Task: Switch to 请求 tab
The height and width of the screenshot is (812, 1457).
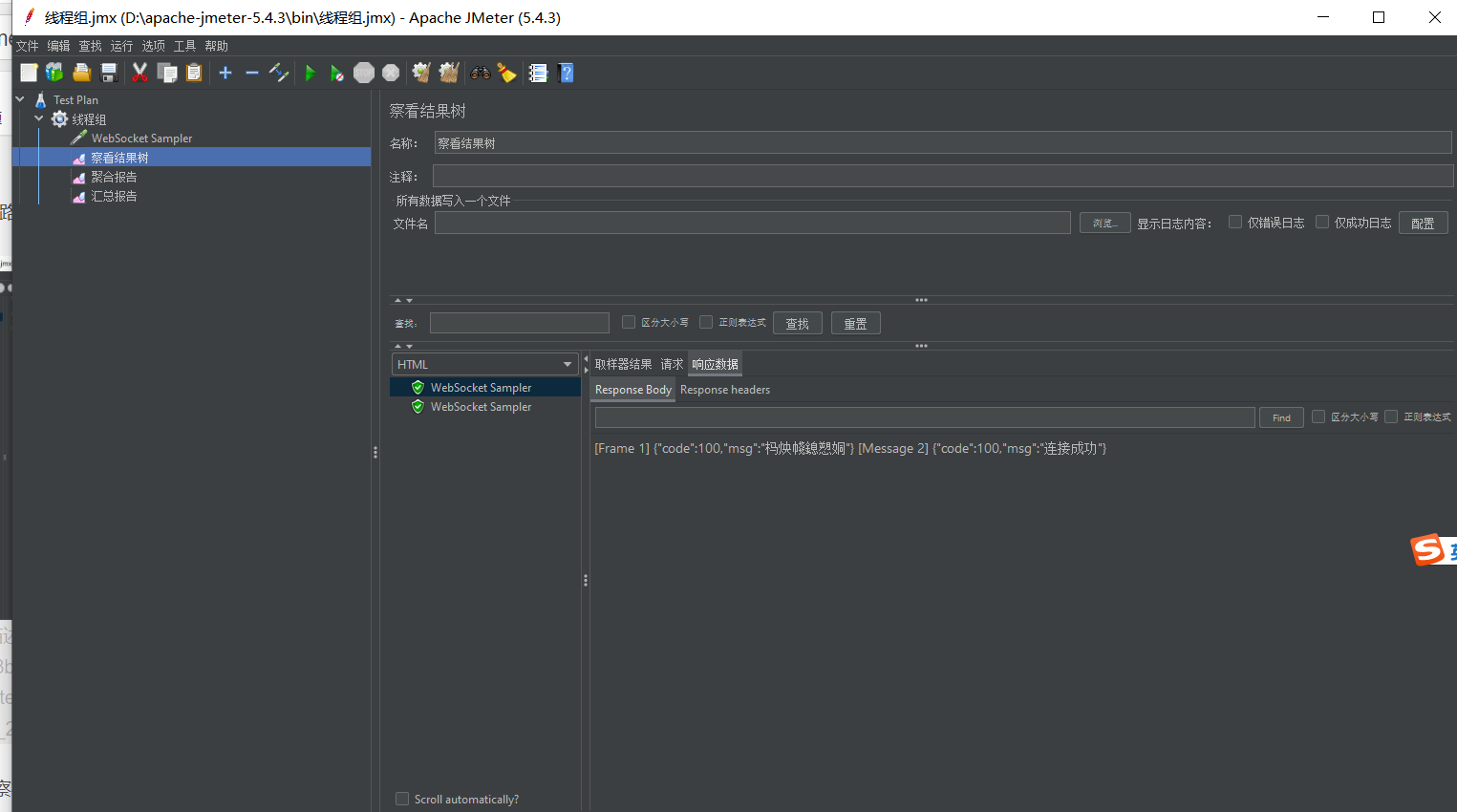Action: 672,364
